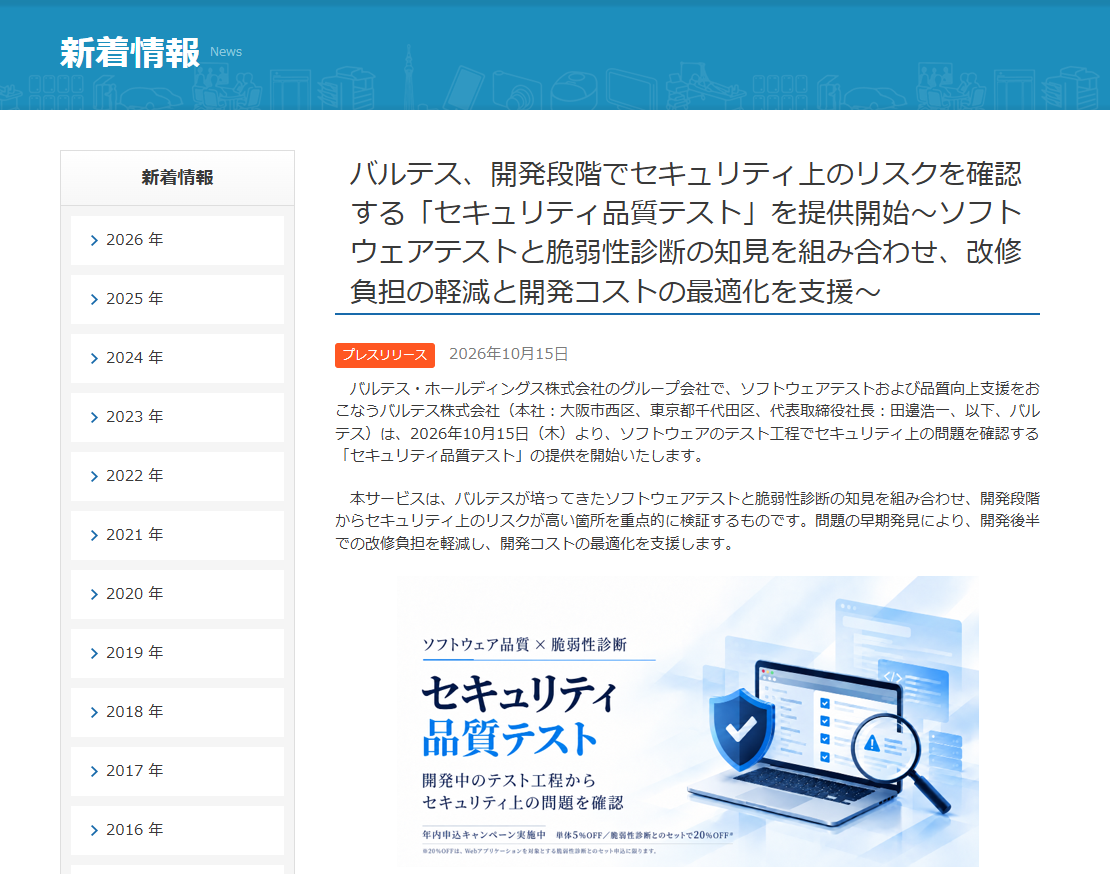
Task: Open the 2023 年 news archive link
Action: pyautogui.click(x=177, y=418)
